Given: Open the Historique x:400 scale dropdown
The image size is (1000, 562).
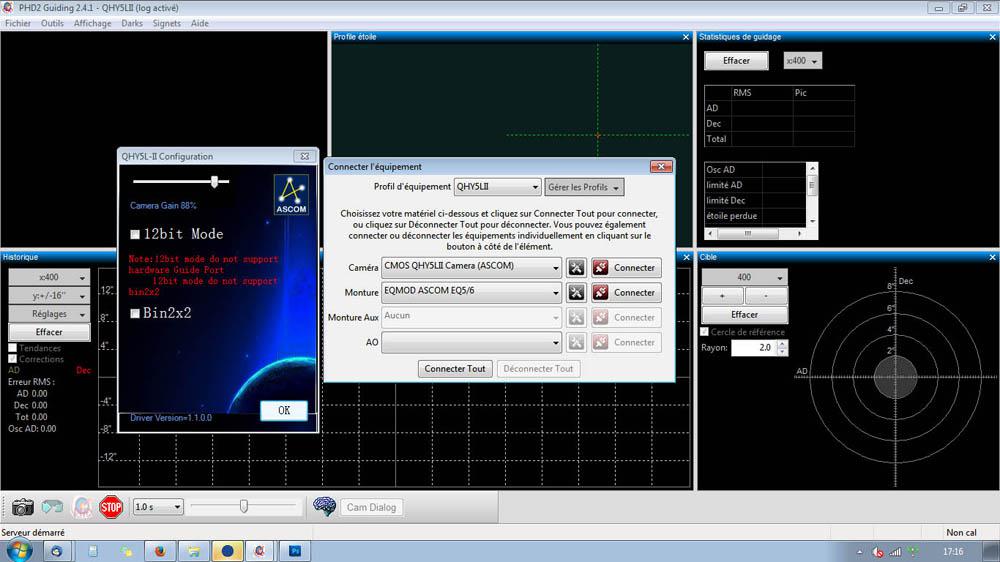Looking at the screenshot, I should [x=49, y=277].
